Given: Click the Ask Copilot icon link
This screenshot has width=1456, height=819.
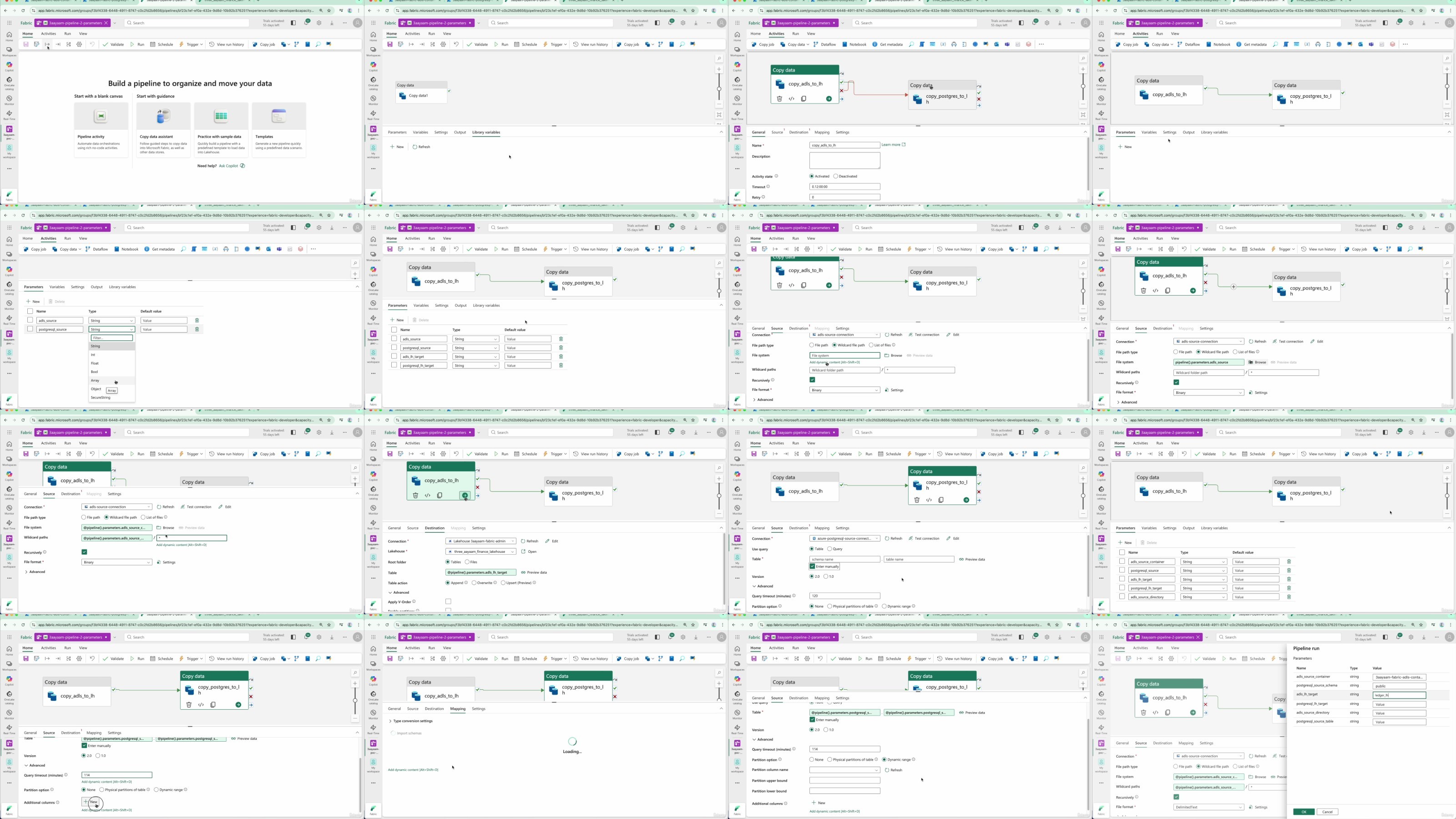Looking at the screenshot, I should pos(243,166).
